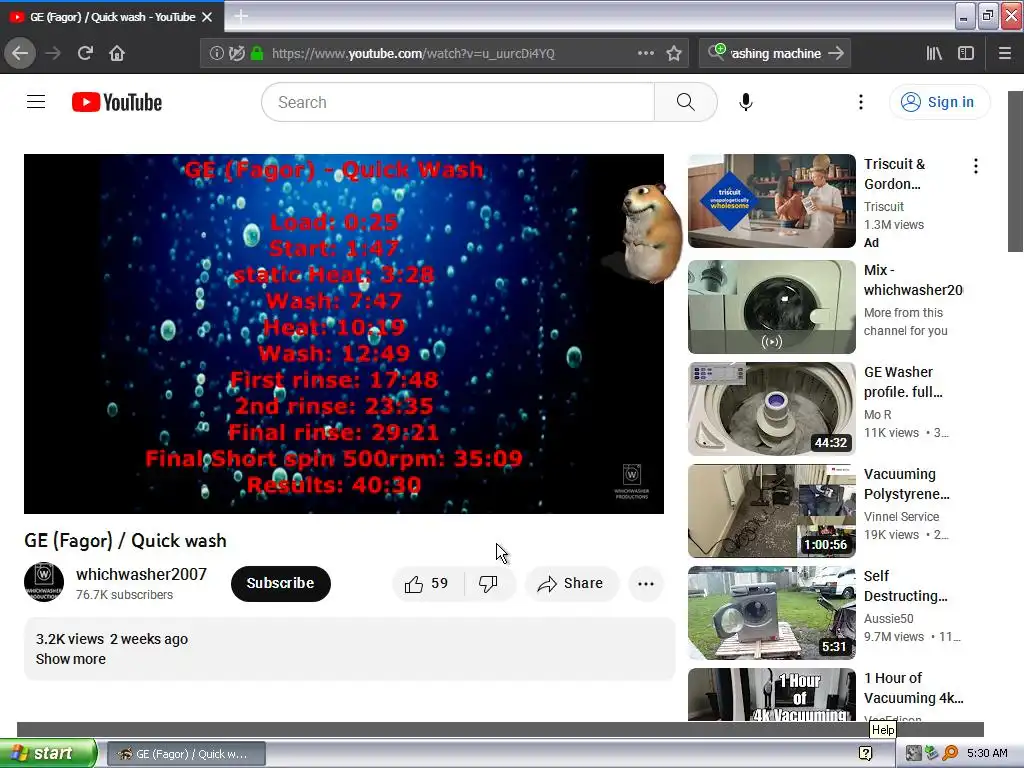Image resolution: width=1024 pixels, height=768 pixels.
Task: Open the Firefox library icon
Action: [x=934, y=54]
